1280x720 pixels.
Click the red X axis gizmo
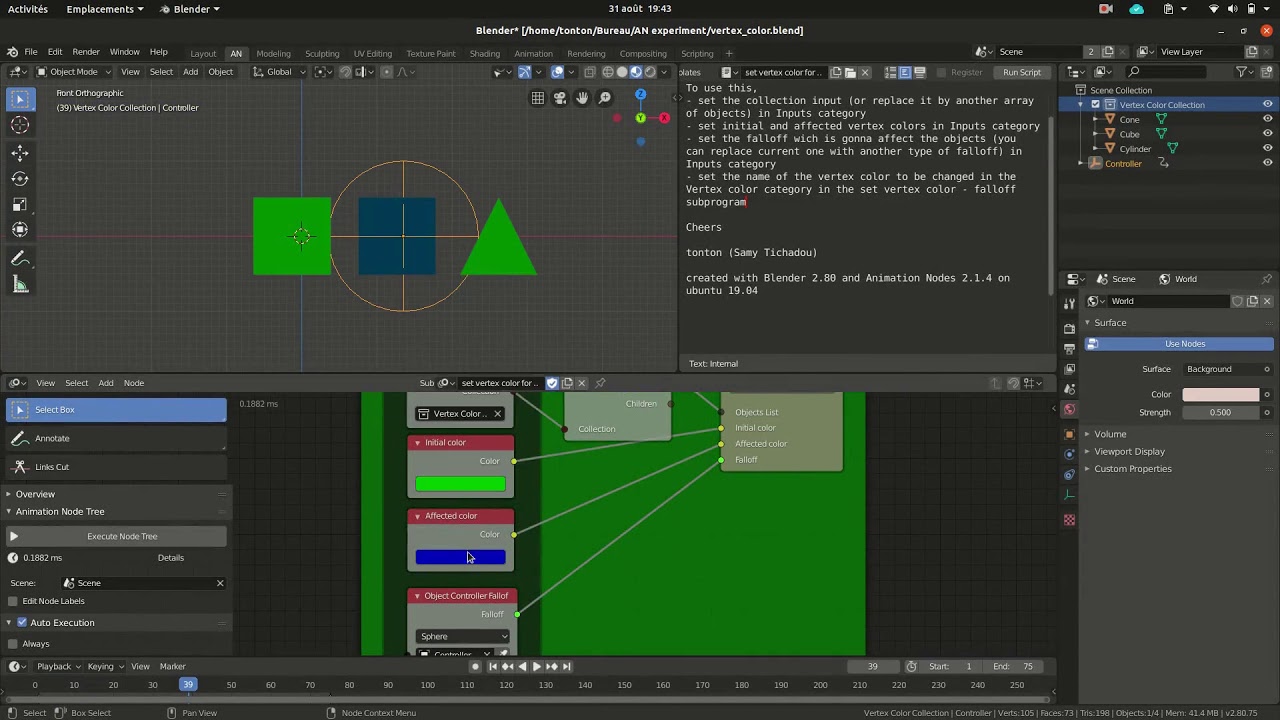665,118
